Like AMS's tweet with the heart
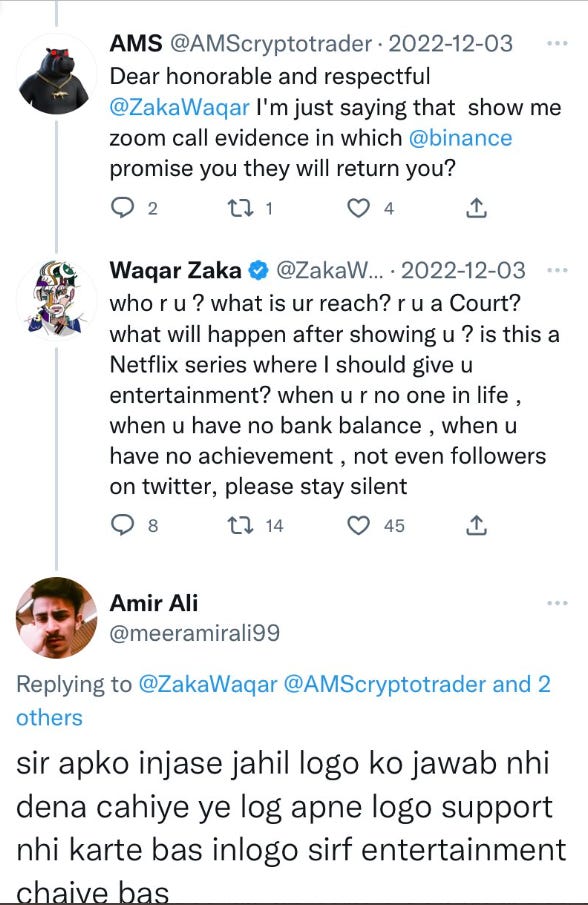 click(357, 205)
